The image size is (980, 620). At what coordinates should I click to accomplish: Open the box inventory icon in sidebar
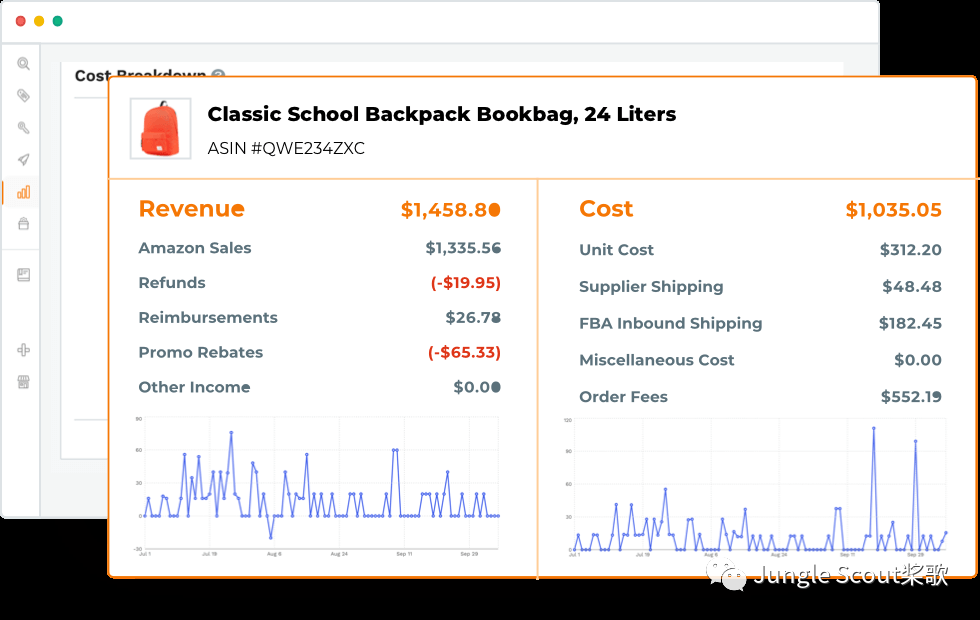[23, 224]
